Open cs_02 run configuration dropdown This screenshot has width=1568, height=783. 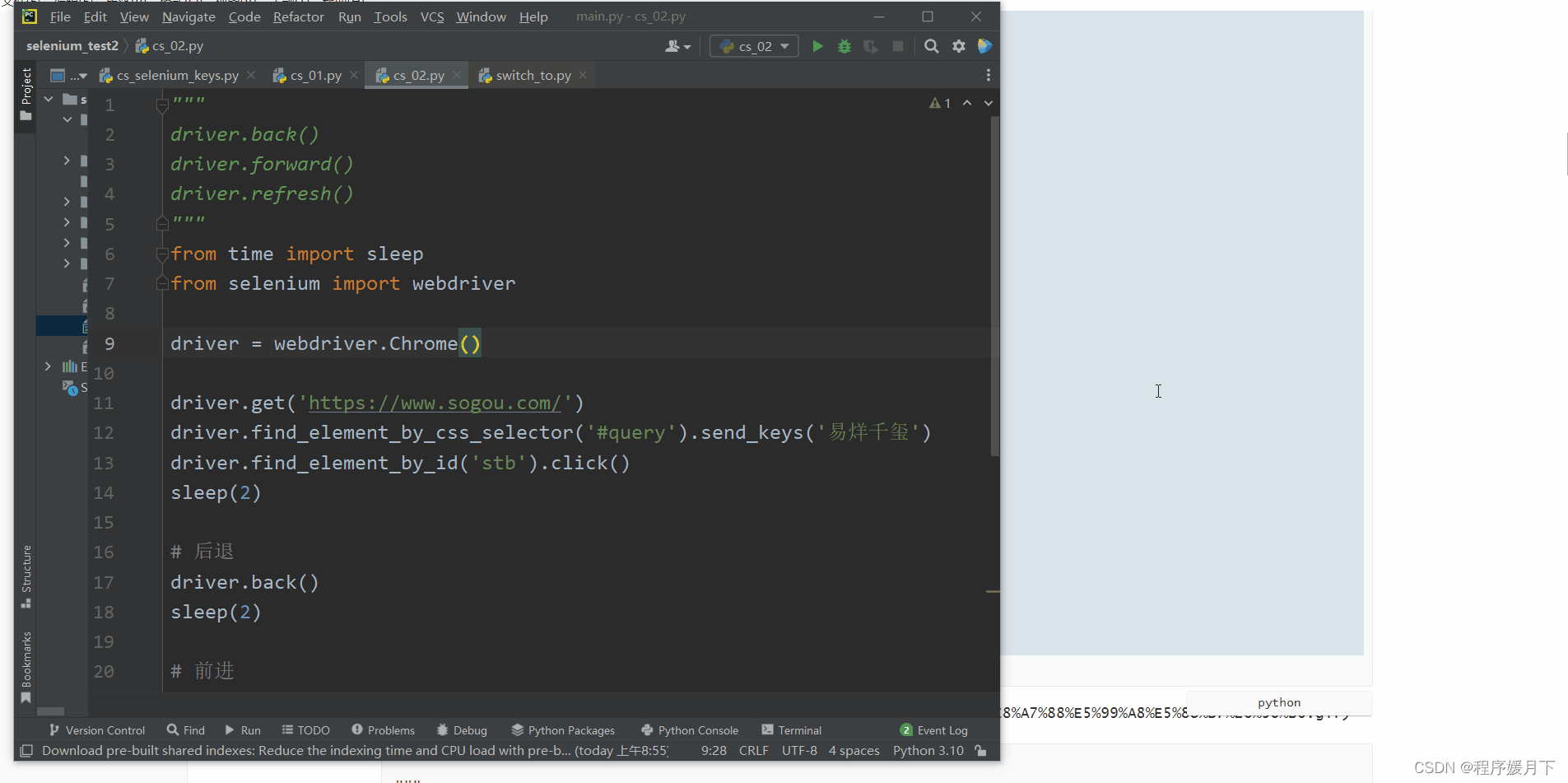(x=754, y=46)
